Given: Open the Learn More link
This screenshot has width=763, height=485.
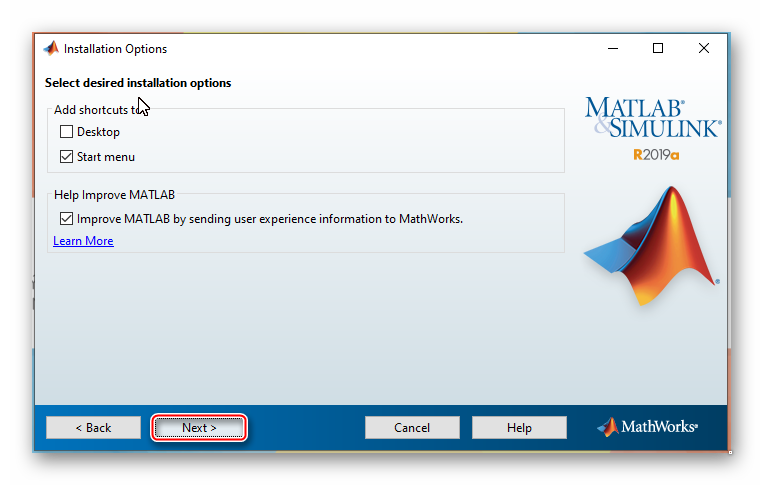Looking at the screenshot, I should (83, 241).
